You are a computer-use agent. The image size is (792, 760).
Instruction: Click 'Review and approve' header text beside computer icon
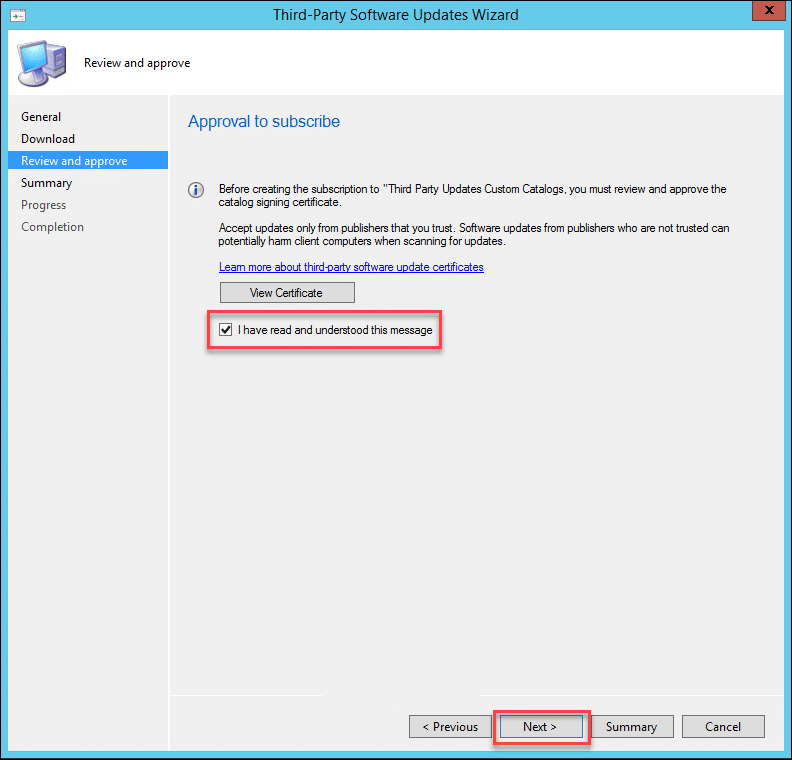point(137,63)
